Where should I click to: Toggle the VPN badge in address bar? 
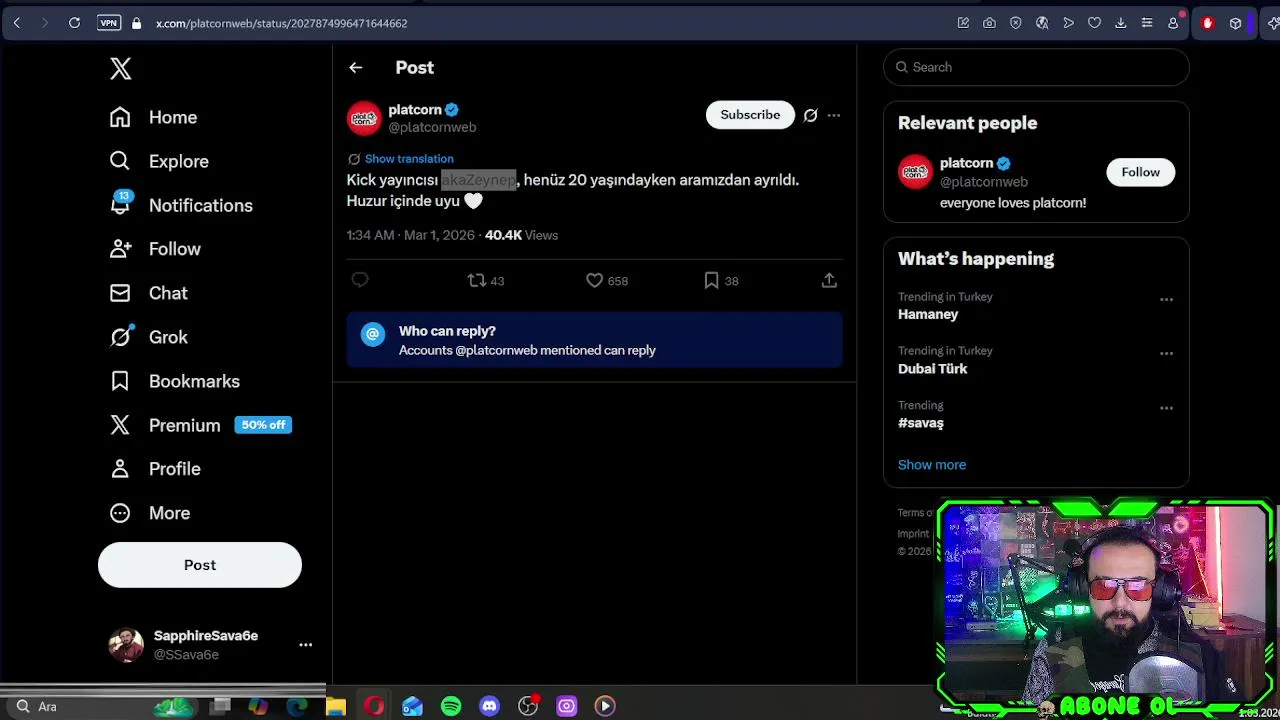[109, 23]
